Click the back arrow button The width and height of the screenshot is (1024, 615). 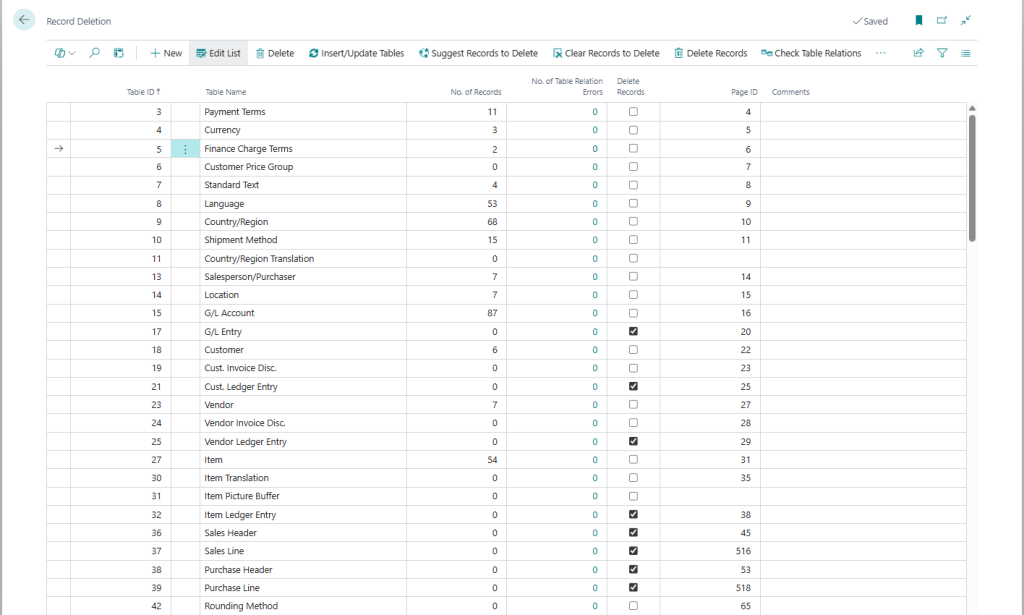(24, 21)
